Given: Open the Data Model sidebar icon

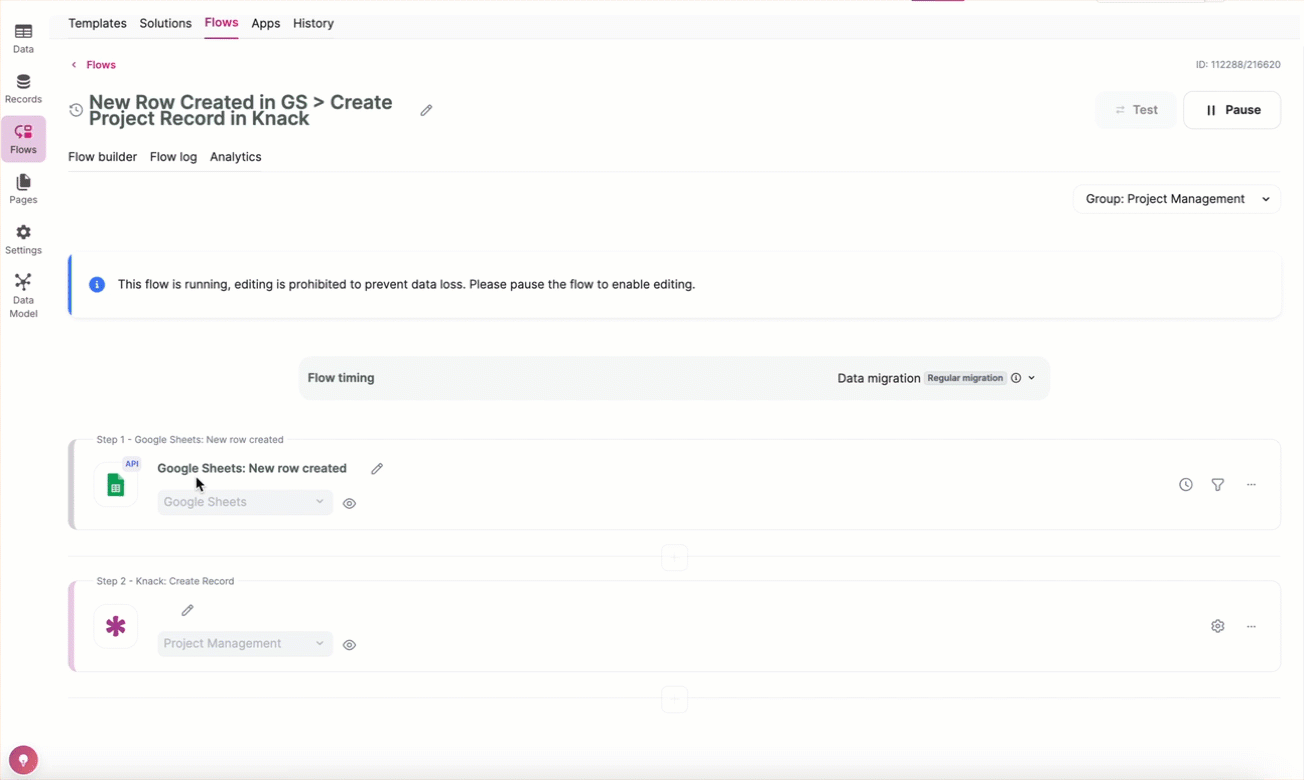Looking at the screenshot, I should pos(23,296).
